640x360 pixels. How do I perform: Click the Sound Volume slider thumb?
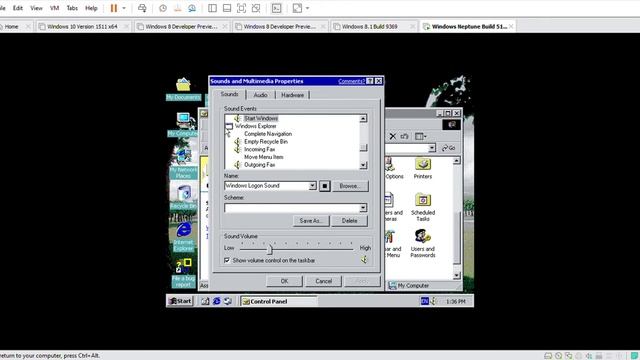pyautogui.click(x=270, y=249)
